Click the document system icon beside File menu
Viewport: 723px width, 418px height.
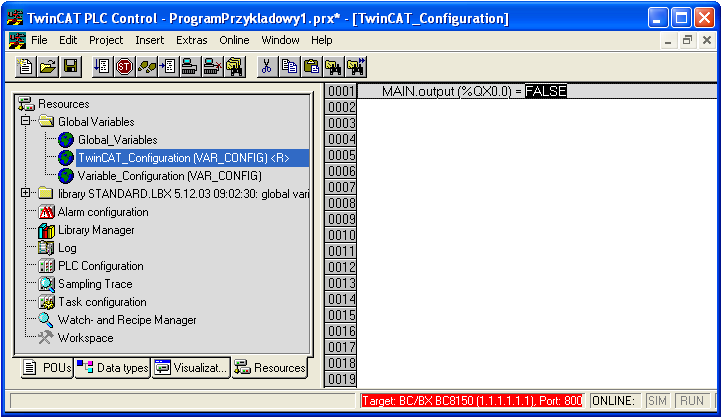pos(17,41)
